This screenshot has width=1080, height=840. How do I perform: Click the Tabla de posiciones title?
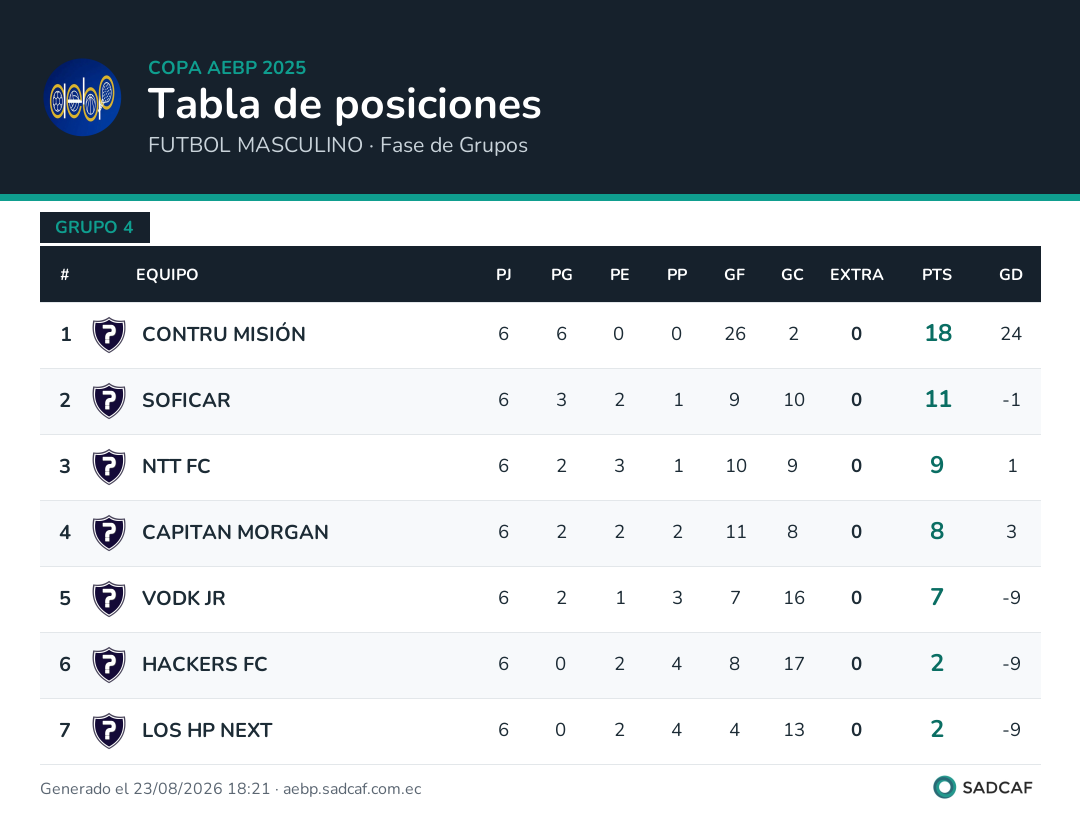click(x=344, y=104)
